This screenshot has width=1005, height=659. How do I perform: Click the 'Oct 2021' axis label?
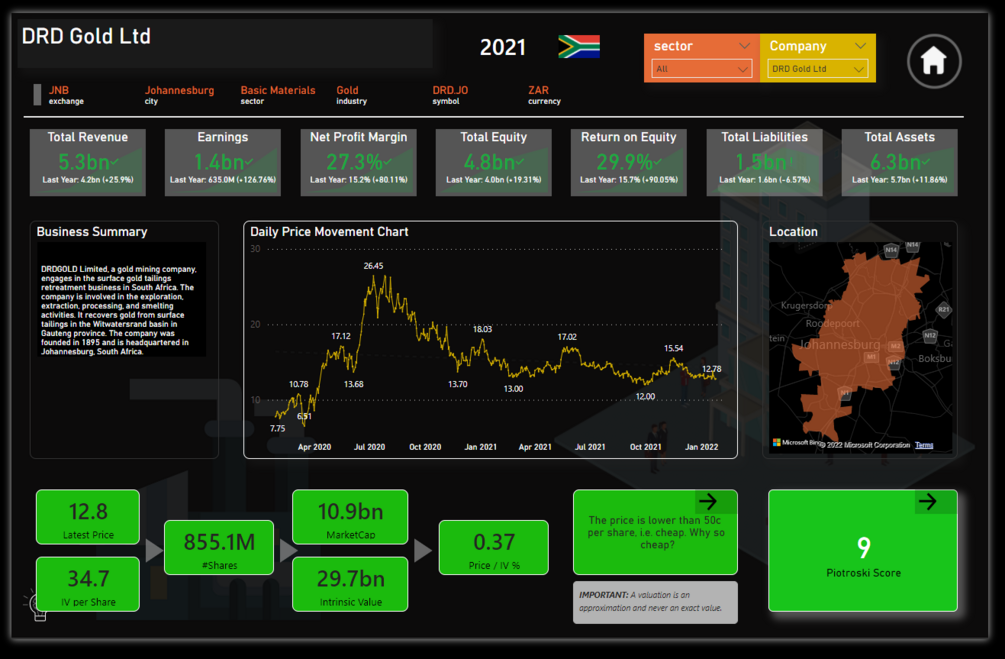[645, 447]
